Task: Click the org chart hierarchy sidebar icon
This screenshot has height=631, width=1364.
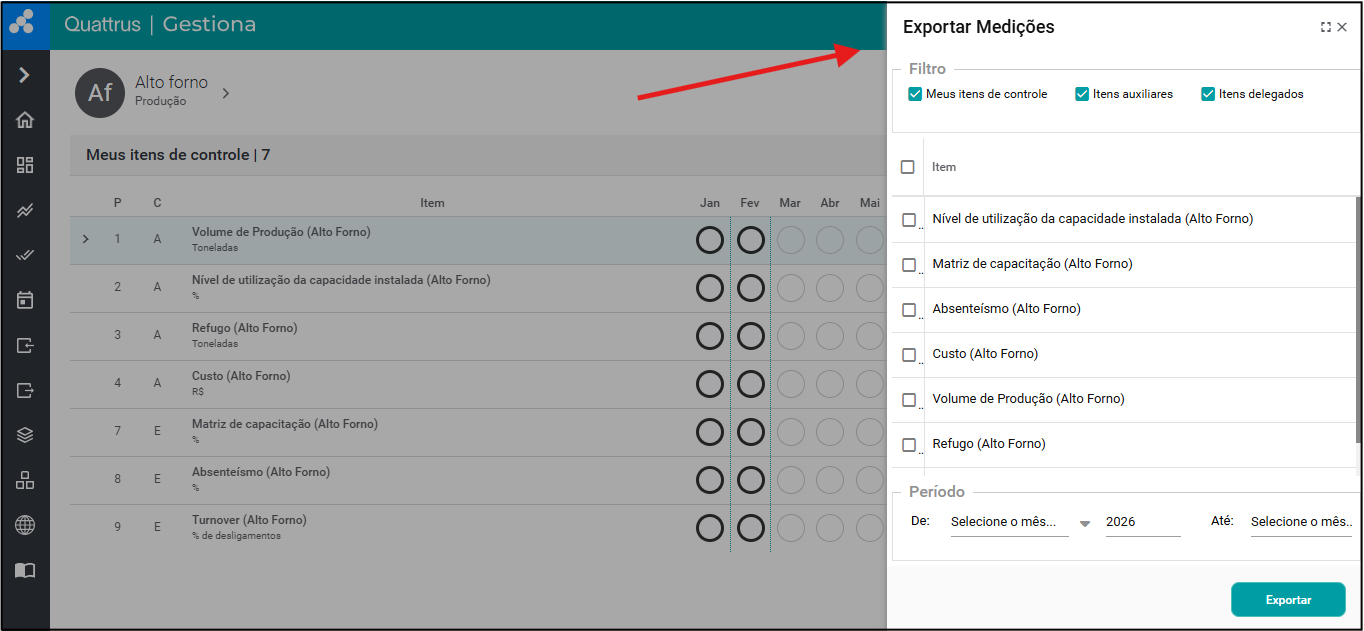Action: point(25,480)
